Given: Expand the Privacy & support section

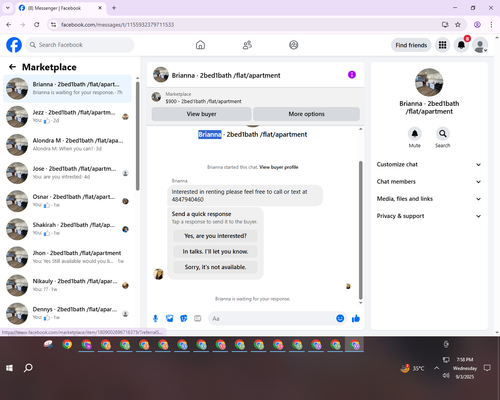Looking at the screenshot, I should pyautogui.click(x=429, y=216).
